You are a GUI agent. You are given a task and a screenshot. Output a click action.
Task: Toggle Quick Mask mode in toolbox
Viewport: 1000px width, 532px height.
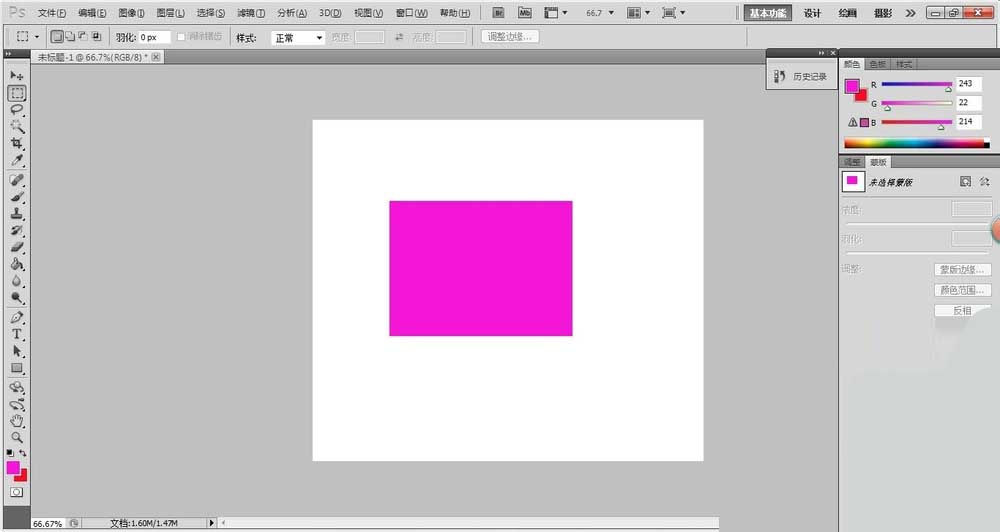coord(17,493)
